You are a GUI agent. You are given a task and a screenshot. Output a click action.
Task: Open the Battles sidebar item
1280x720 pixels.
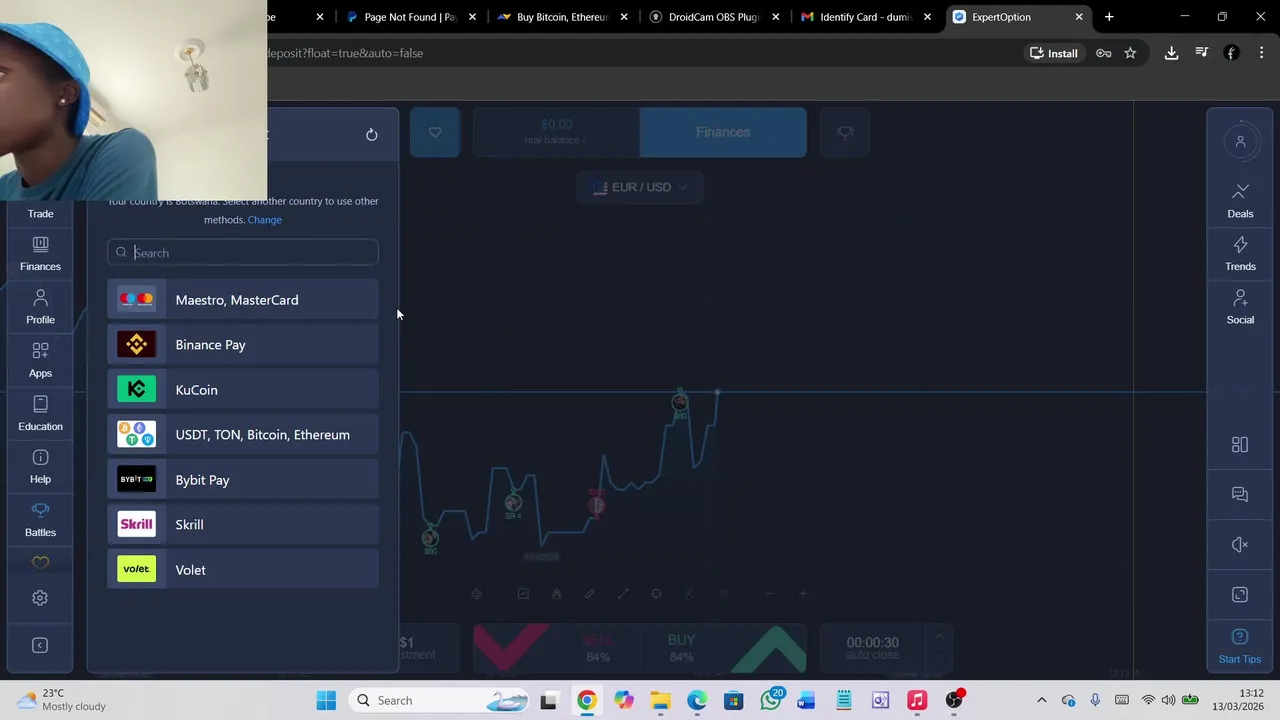[x=40, y=520]
